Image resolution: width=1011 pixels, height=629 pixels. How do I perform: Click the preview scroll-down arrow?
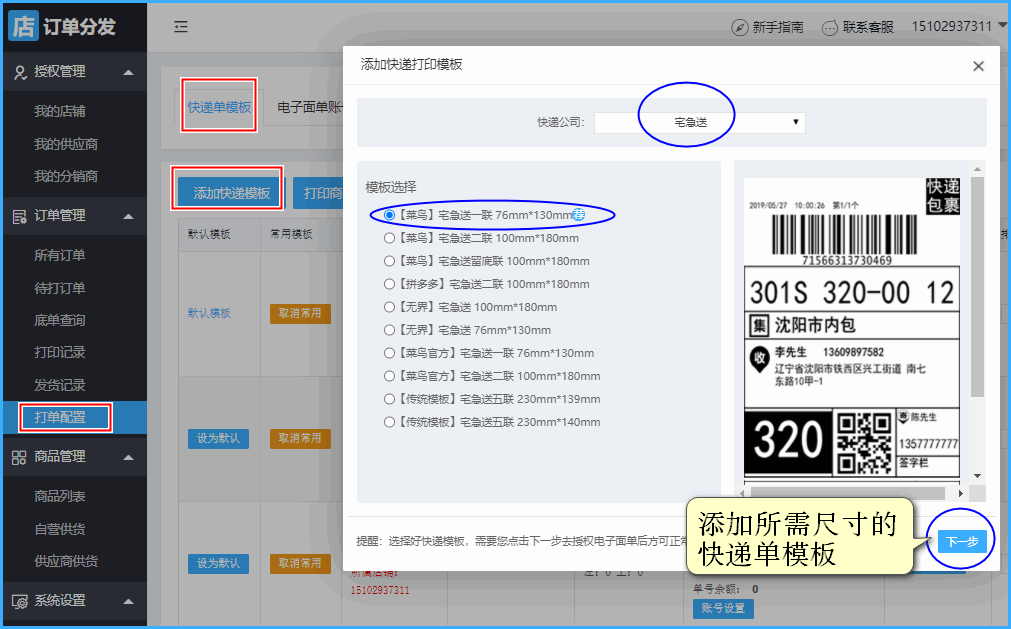coord(977,476)
